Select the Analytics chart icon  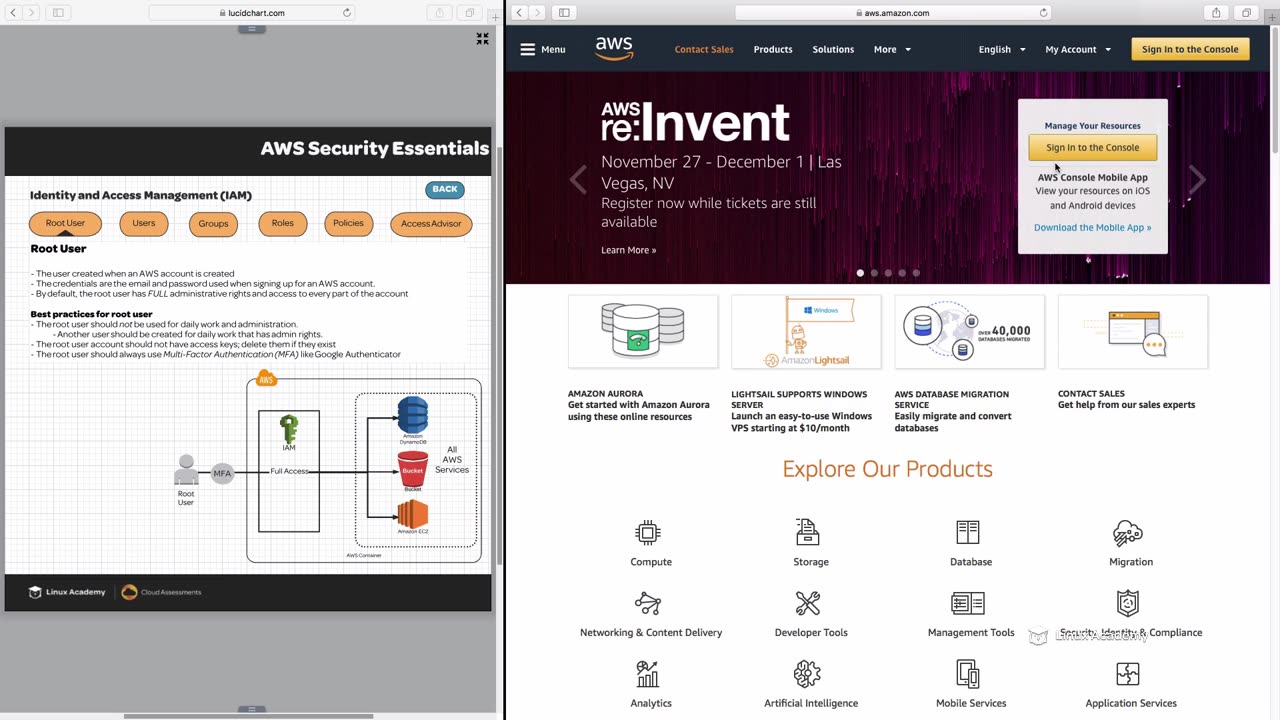(648, 674)
